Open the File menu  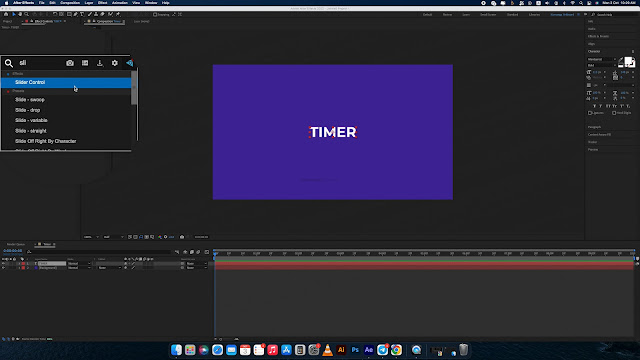pyautogui.click(x=42, y=3)
